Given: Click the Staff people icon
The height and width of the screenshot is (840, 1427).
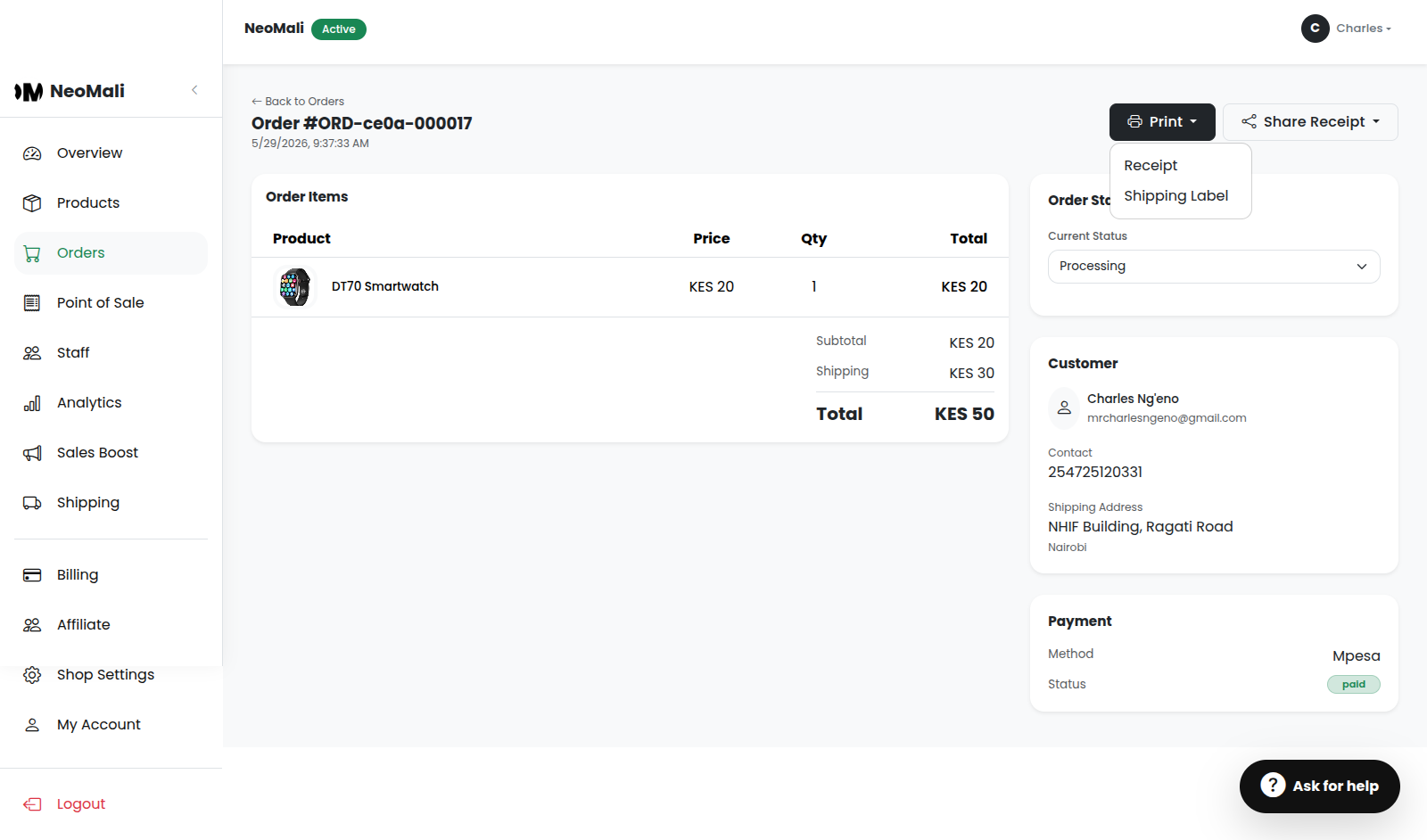Looking at the screenshot, I should [32, 353].
